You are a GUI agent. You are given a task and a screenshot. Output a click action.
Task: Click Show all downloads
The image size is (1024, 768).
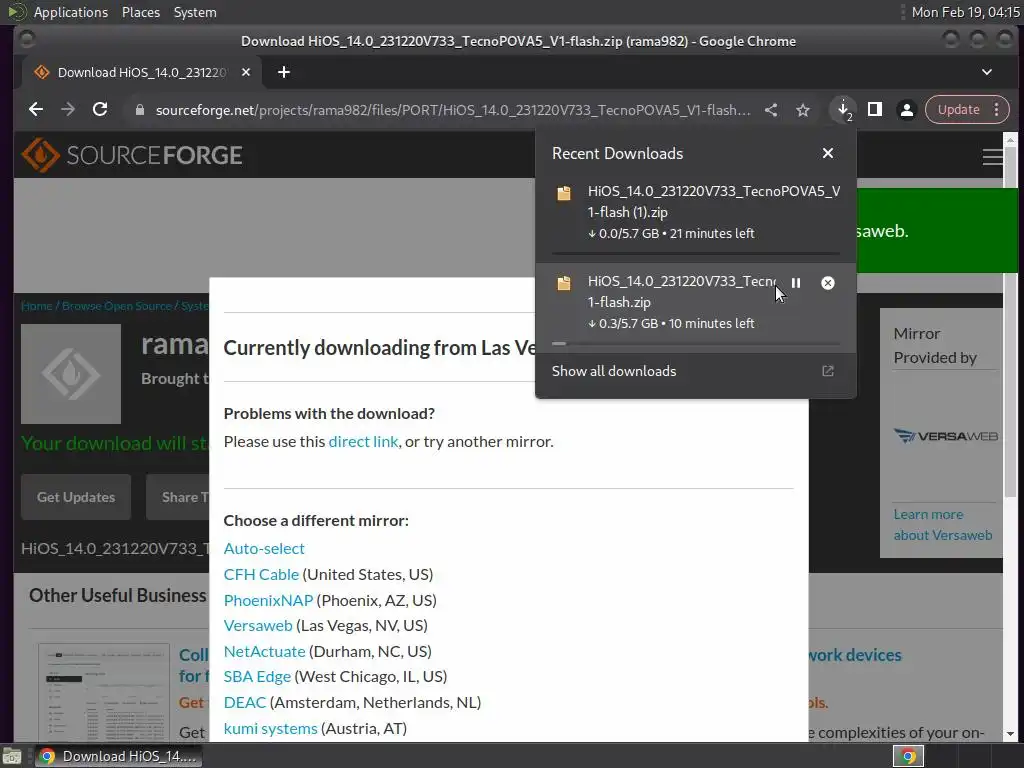614,371
